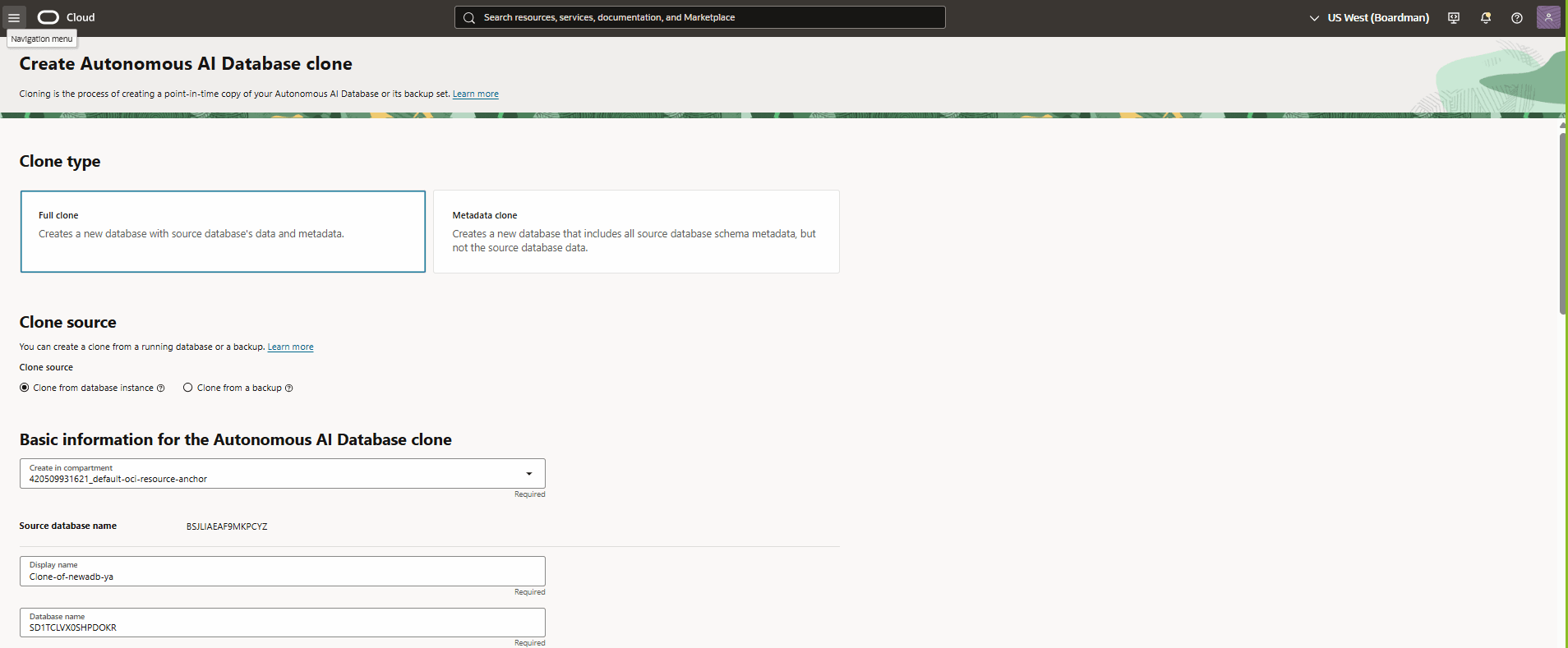Click help icon beside Clone from a backup
1568x648 pixels.
pyautogui.click(x=289, y=388)
